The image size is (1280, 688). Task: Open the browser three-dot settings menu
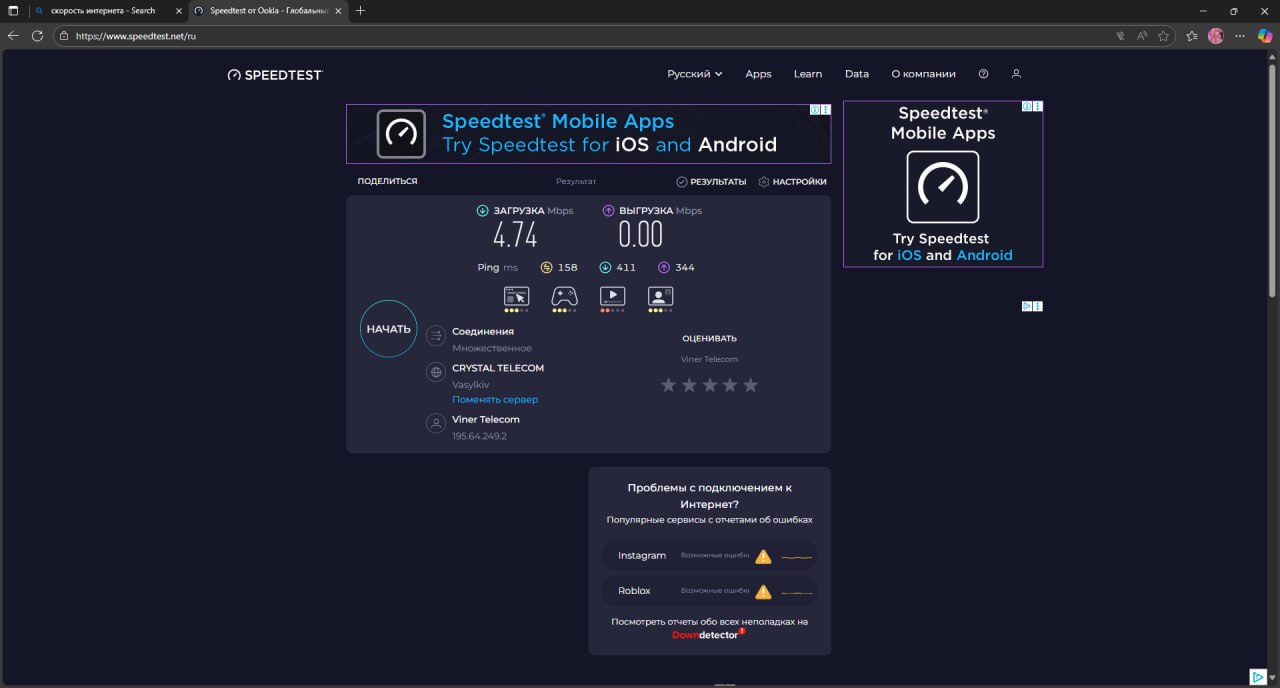[1241, 35]
